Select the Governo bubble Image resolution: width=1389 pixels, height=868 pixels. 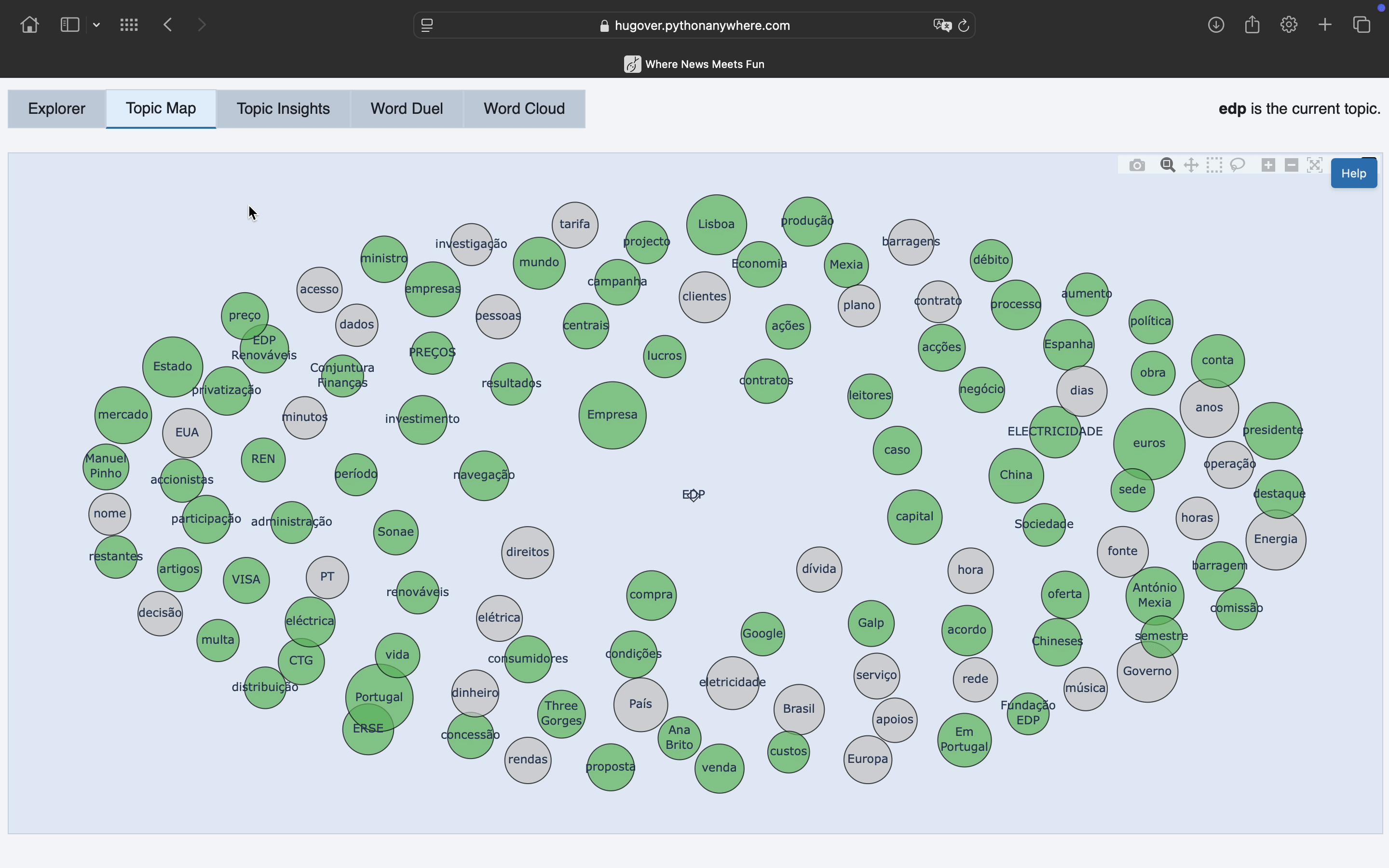(x=1147, y=672)
